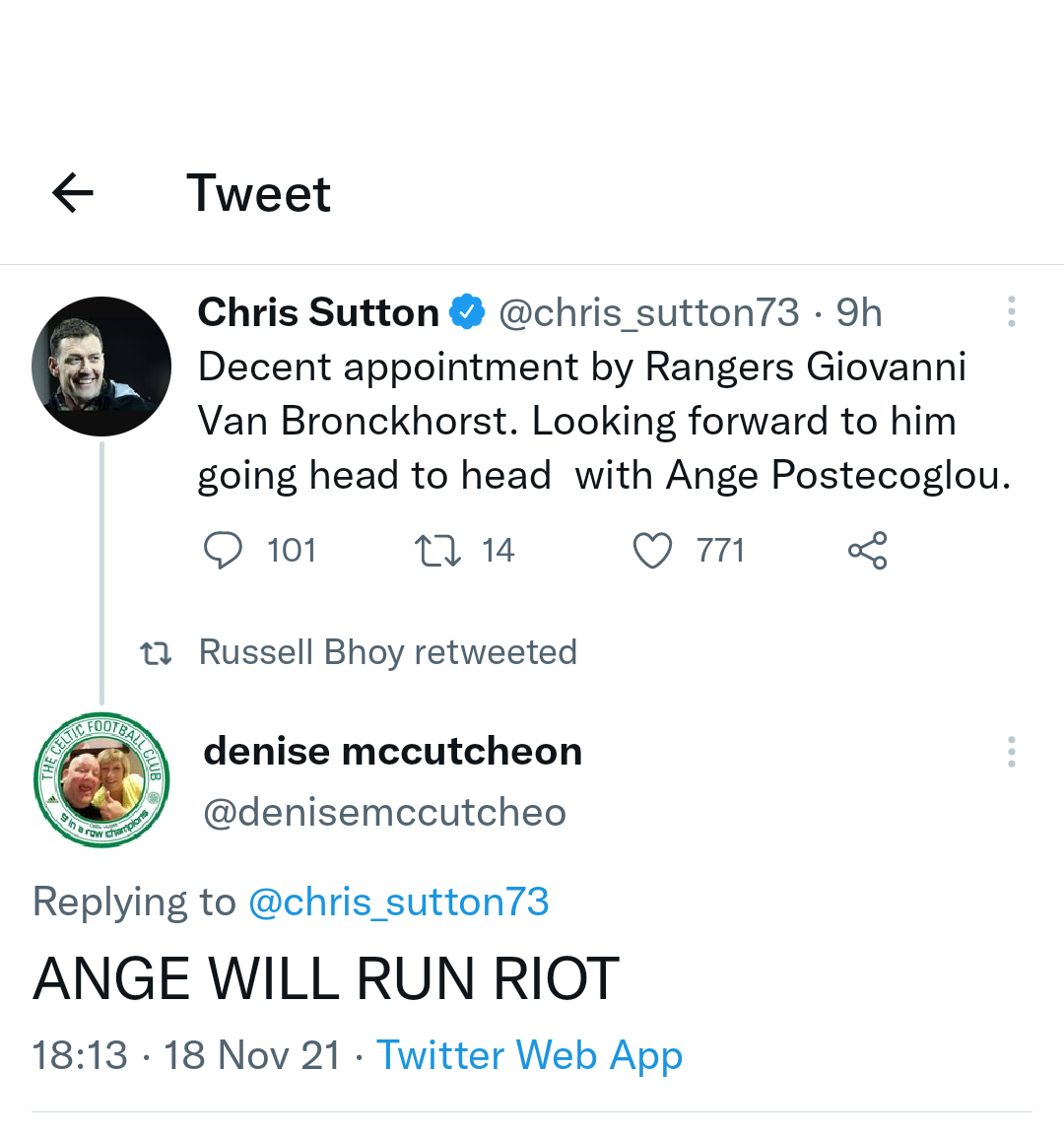Open denise mccutcheon's Celtic avatar
The image size is (1064, 1137).
[101, 779]
